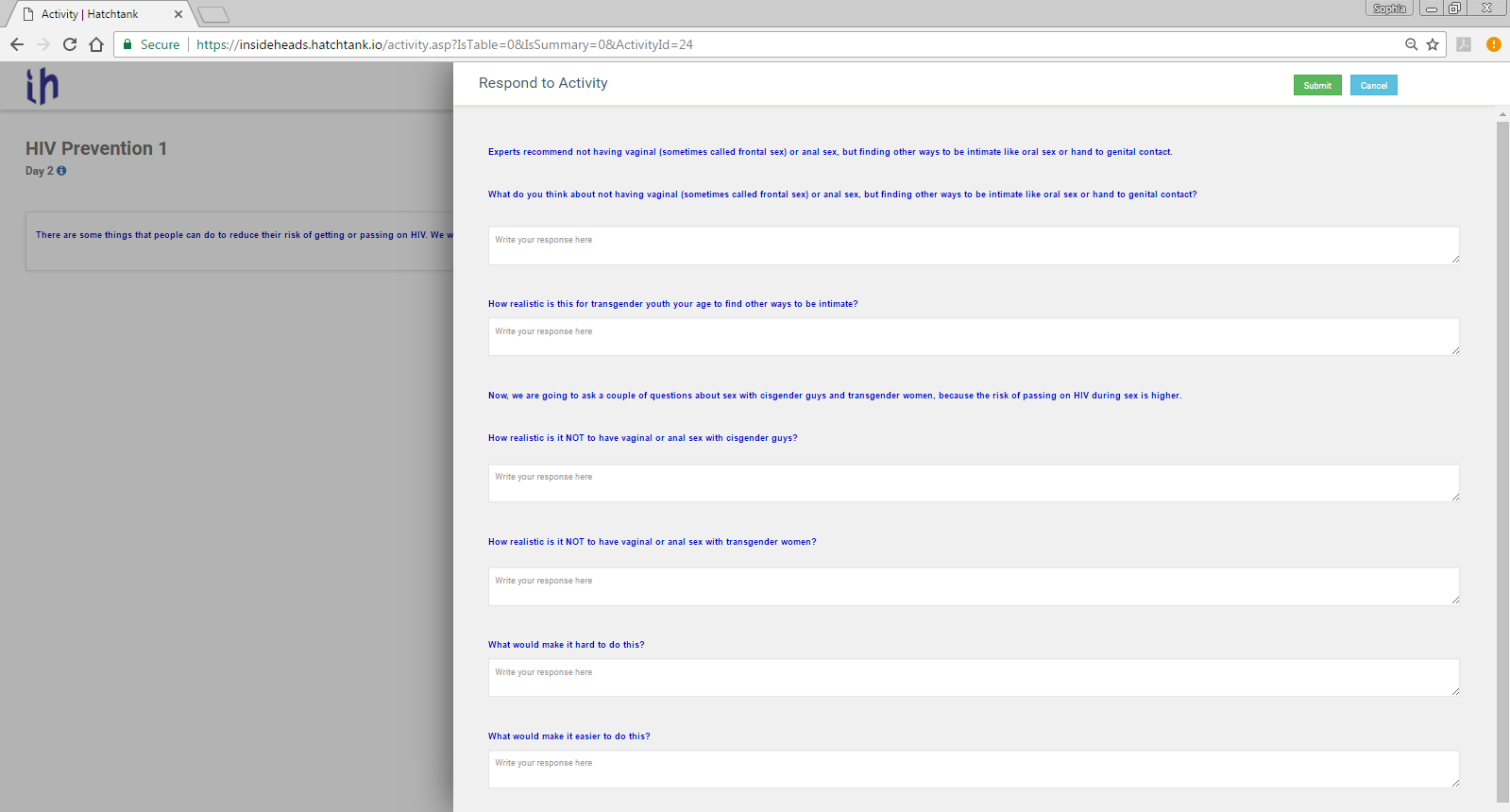Click scrollbar up arrow in response panel
Image resolution: width=1510 pixels, height=812 pixels.
[x=1502, y=114]
